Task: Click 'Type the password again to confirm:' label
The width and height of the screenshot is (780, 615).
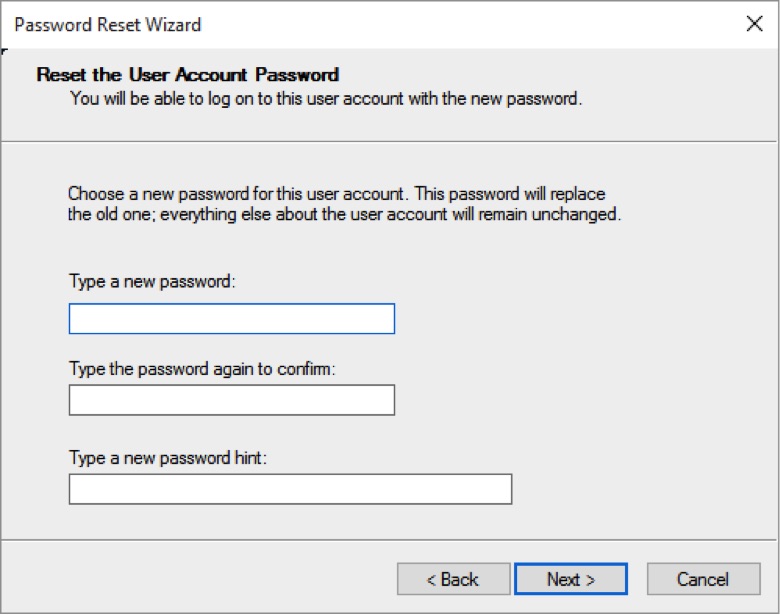Action: coord(202,369)
